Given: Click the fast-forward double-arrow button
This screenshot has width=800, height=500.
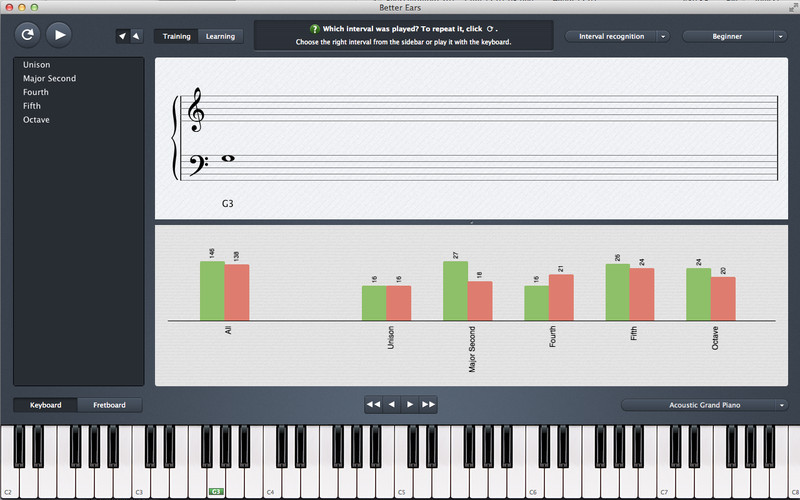Looking at the screenshot, I should 428,405.
